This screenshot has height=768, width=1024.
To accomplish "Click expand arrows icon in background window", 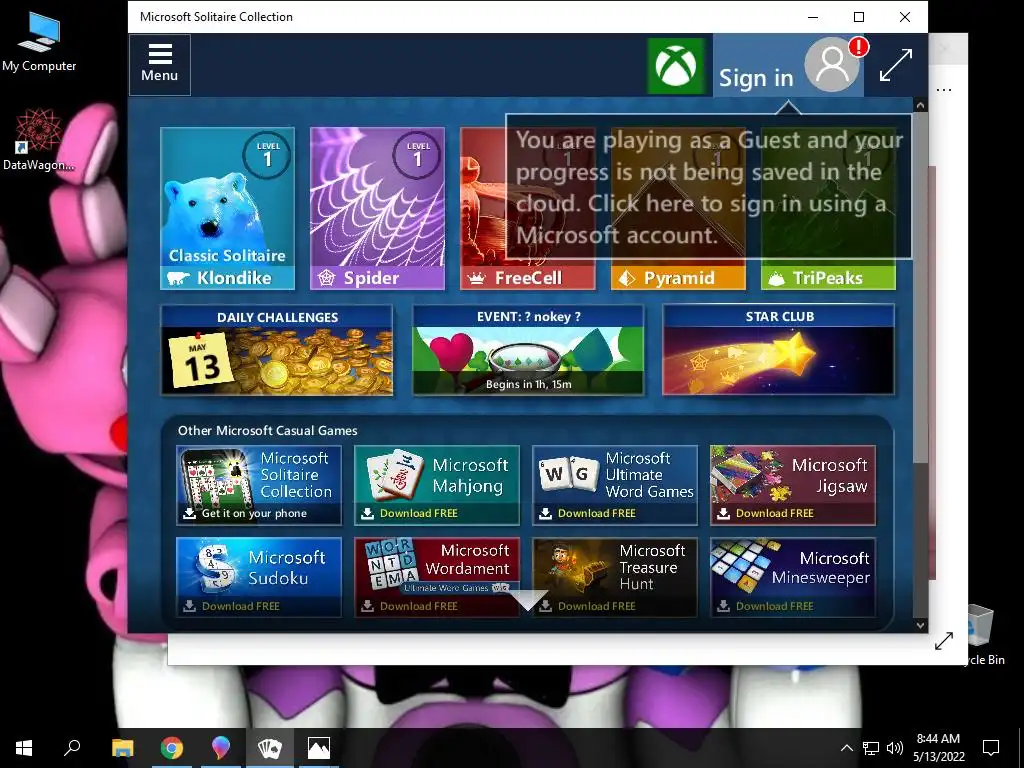I will tap(944, 641).
